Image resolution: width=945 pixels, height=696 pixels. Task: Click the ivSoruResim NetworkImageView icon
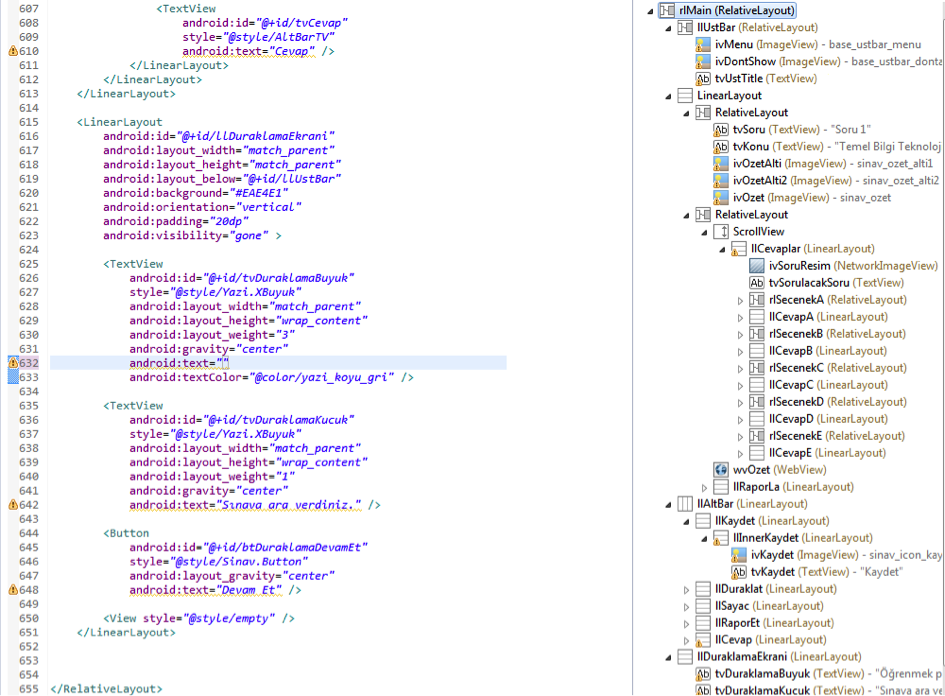point(757,266)
